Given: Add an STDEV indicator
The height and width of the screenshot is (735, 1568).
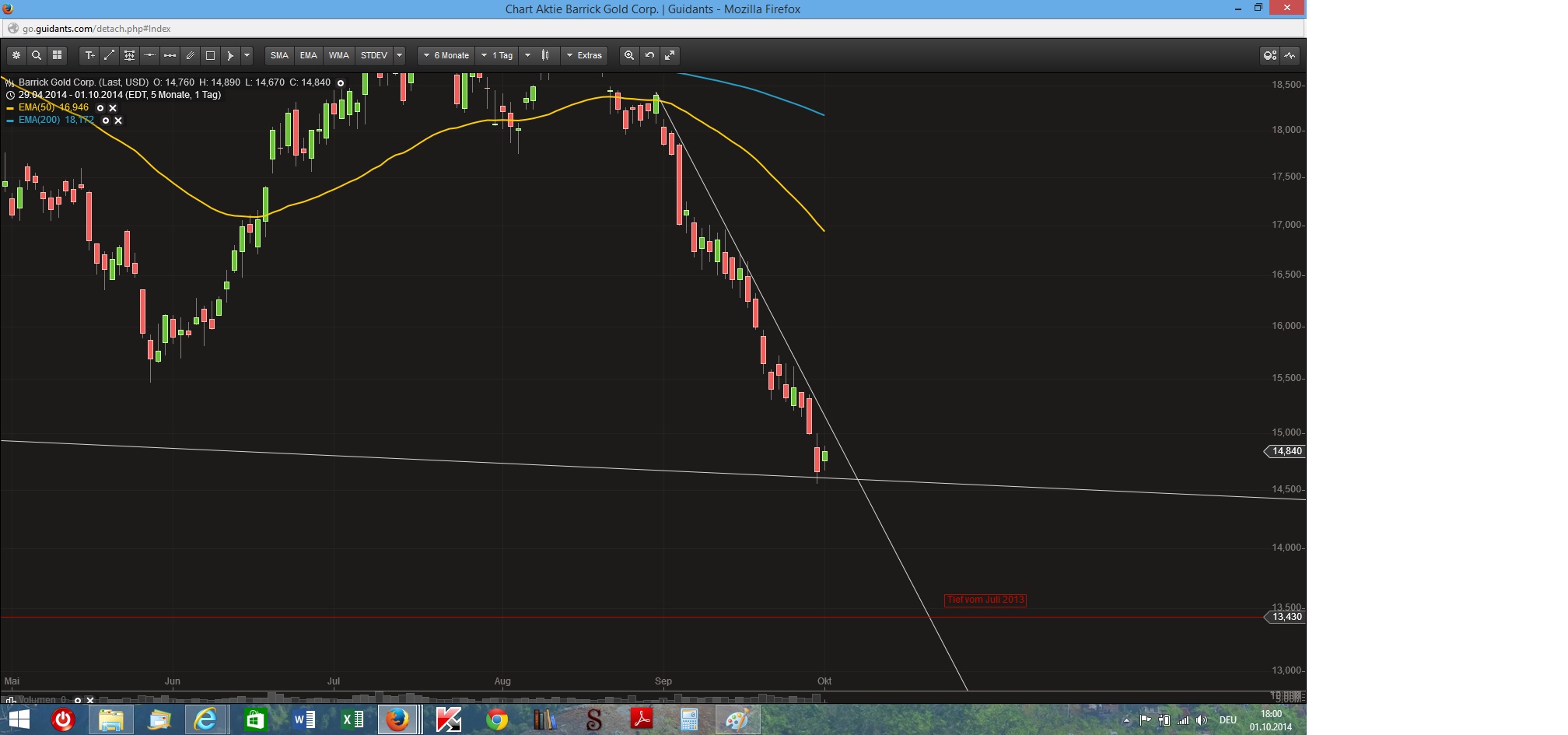Looking at the screenshot, I should tap(375, 55).
